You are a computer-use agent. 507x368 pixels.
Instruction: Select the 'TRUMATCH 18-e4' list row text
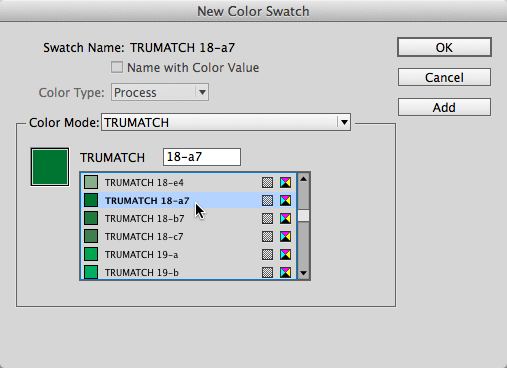pyautogui.click(x=144, y=183)
